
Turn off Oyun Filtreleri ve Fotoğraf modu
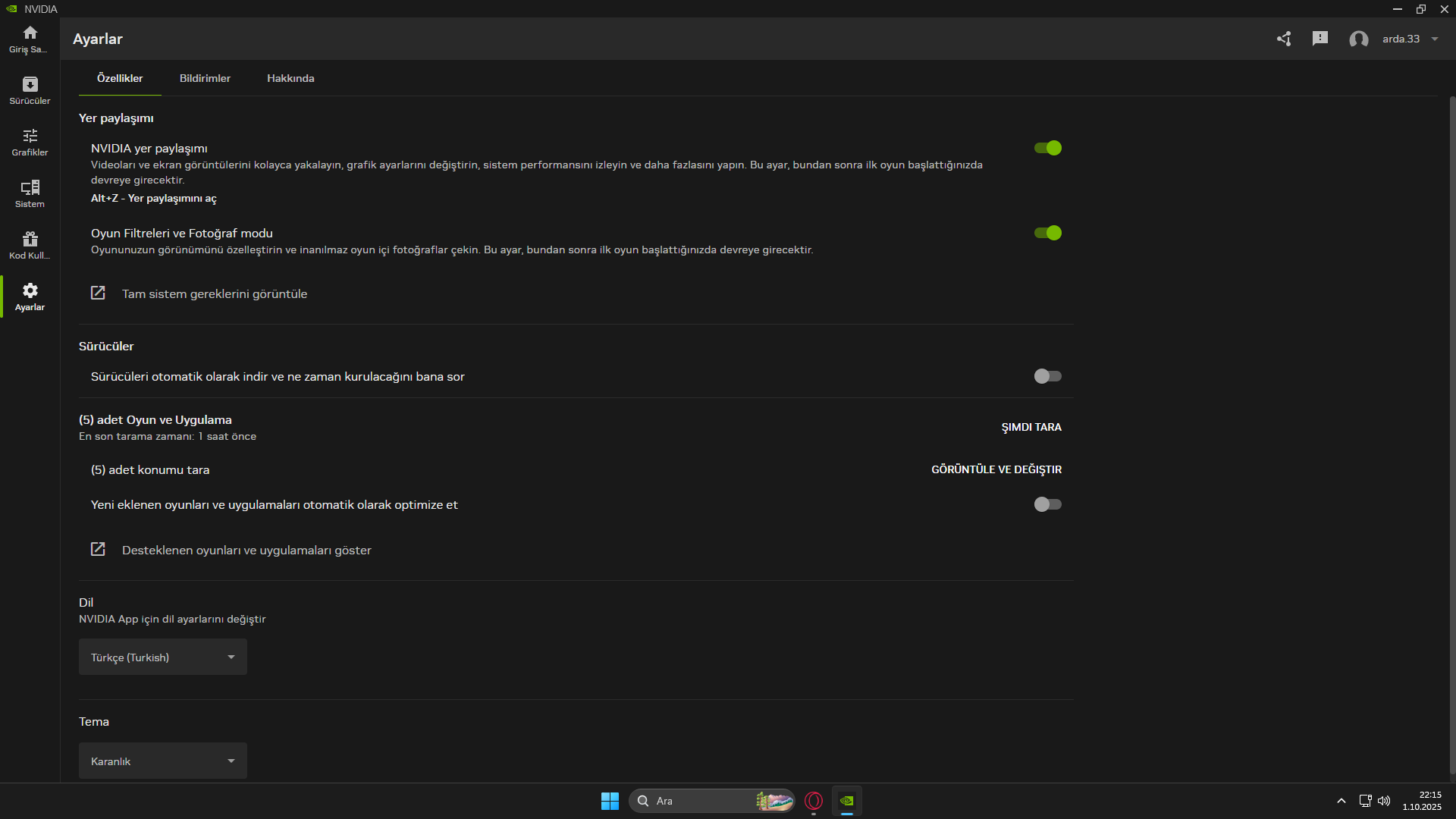click(1048, 233)
